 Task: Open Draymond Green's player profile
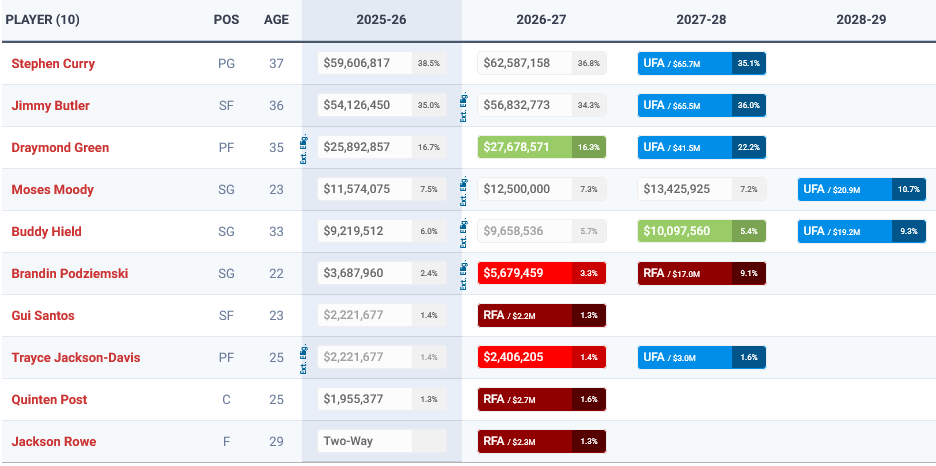coord(60,148)
